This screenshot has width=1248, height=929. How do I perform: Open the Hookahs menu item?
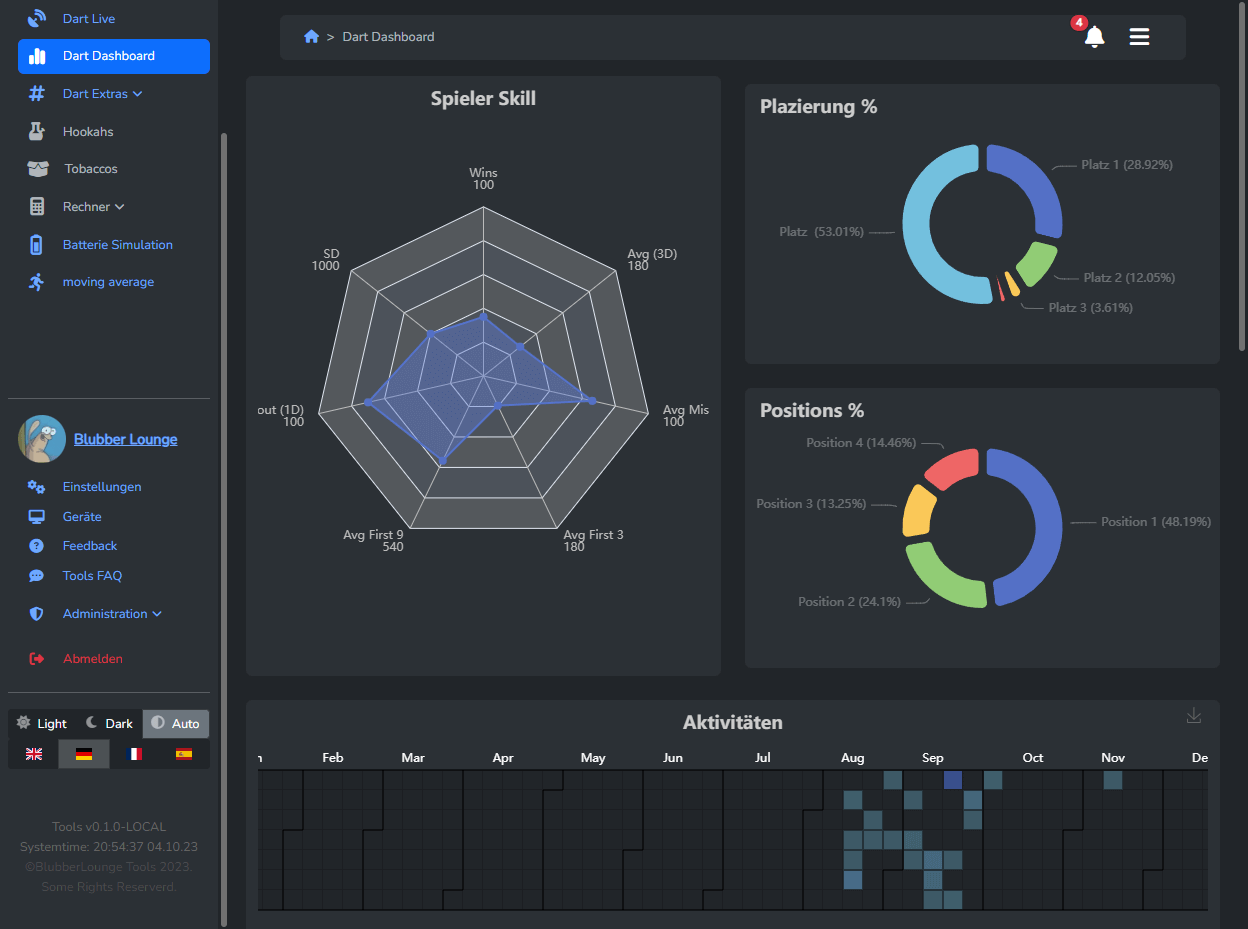click(88, 132)
